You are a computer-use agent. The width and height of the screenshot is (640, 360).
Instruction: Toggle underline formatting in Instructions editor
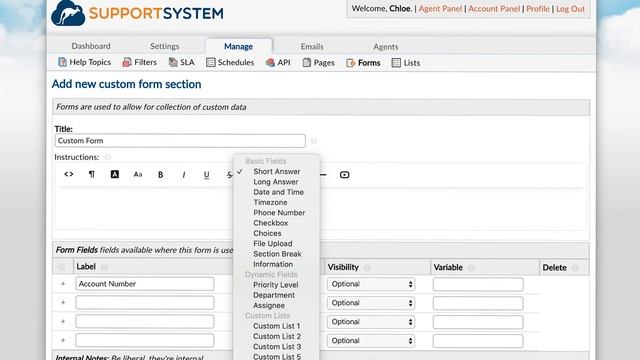pyautogui.click(x=207, y=175)
